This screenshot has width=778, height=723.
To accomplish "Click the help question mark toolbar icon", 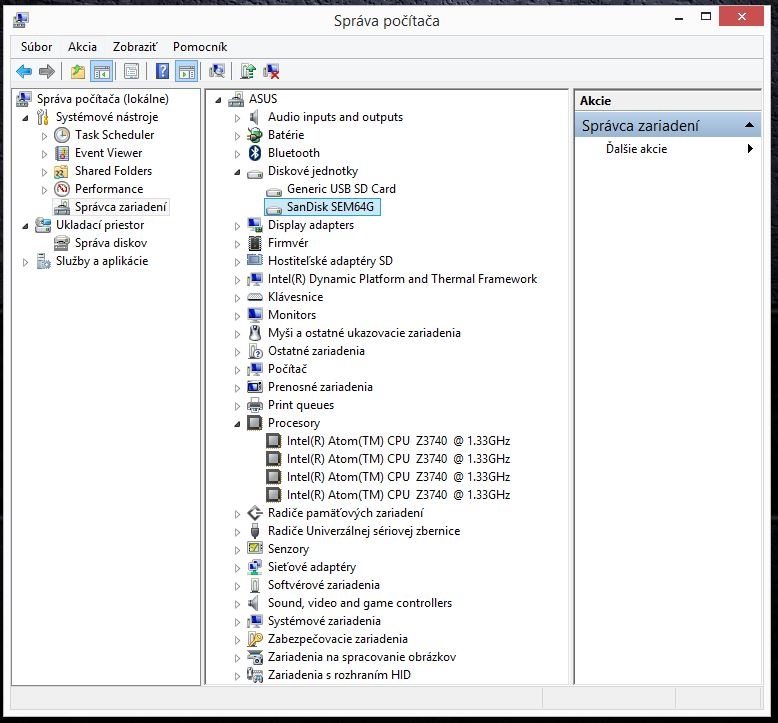I will tap(162, 71).
